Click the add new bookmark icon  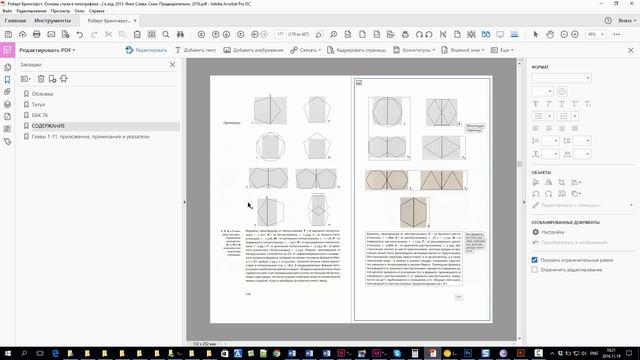52,79
